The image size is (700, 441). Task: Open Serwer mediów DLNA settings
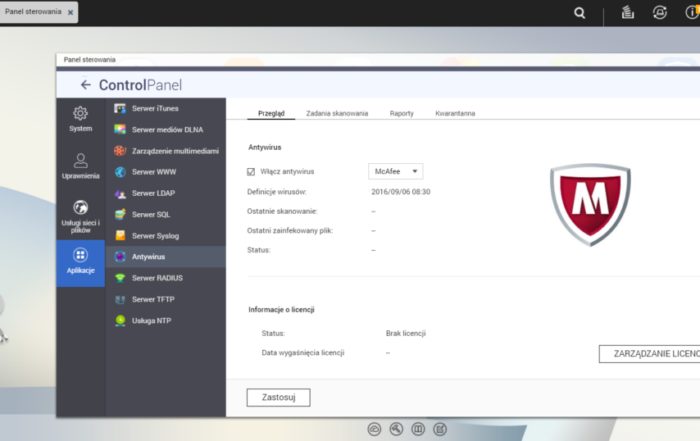pyautogui.click(x=166, y=129)
